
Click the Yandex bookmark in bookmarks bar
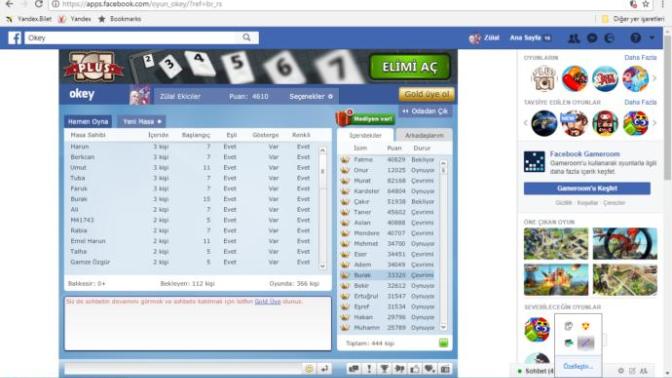coord(75,19)
